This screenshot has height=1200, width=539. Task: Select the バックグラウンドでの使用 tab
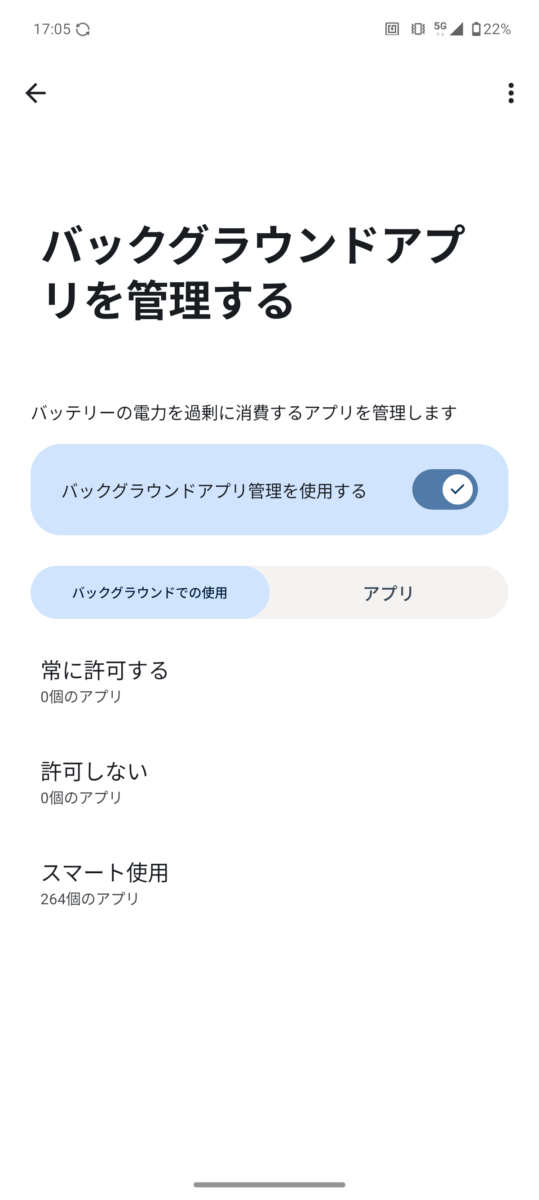click(x=150, y=593)
